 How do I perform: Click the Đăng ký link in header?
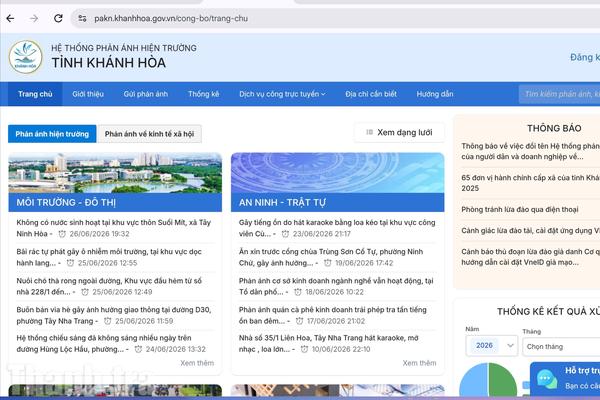point(585,57)
